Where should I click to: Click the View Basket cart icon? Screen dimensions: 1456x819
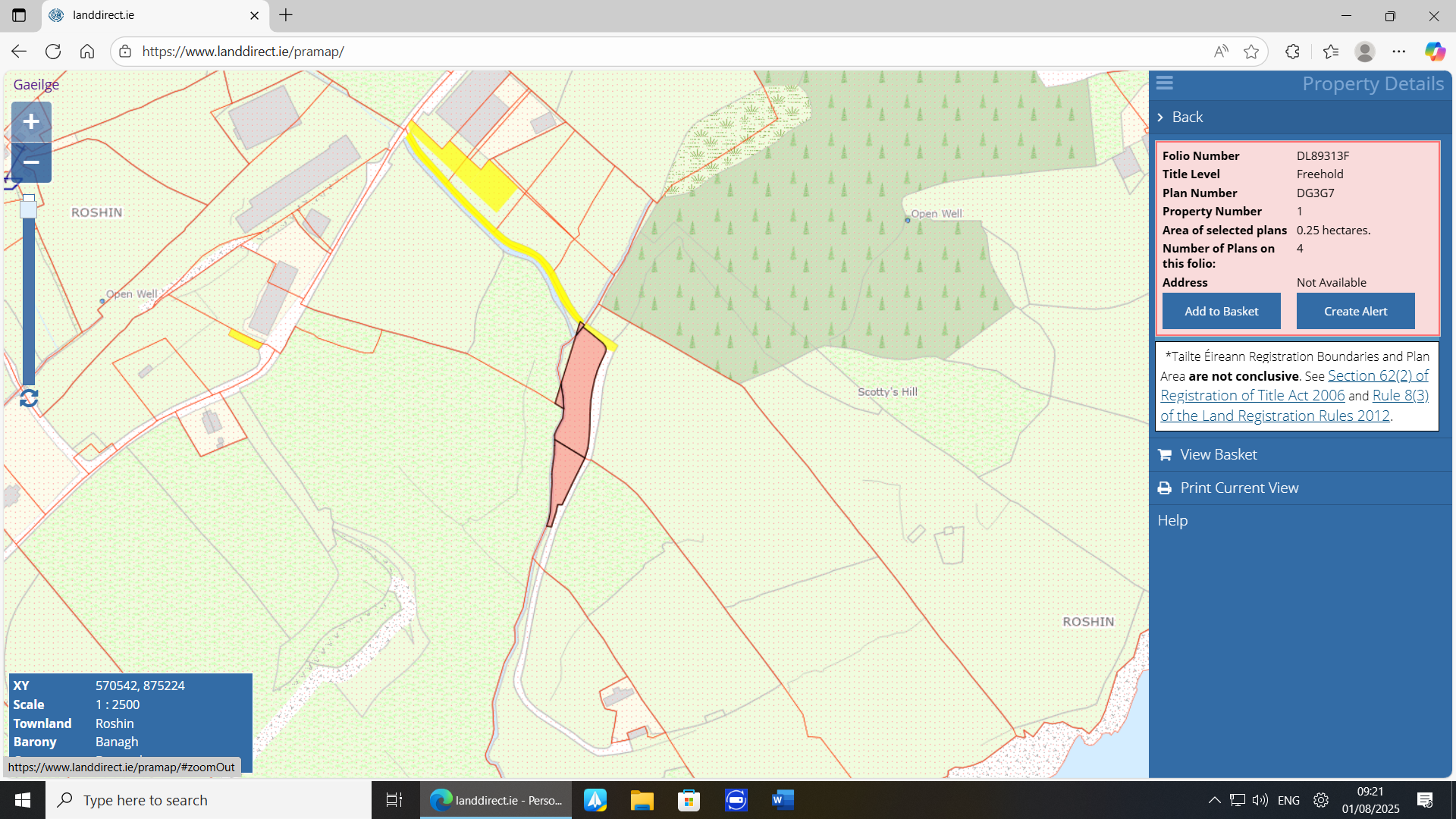[1165, 455]
